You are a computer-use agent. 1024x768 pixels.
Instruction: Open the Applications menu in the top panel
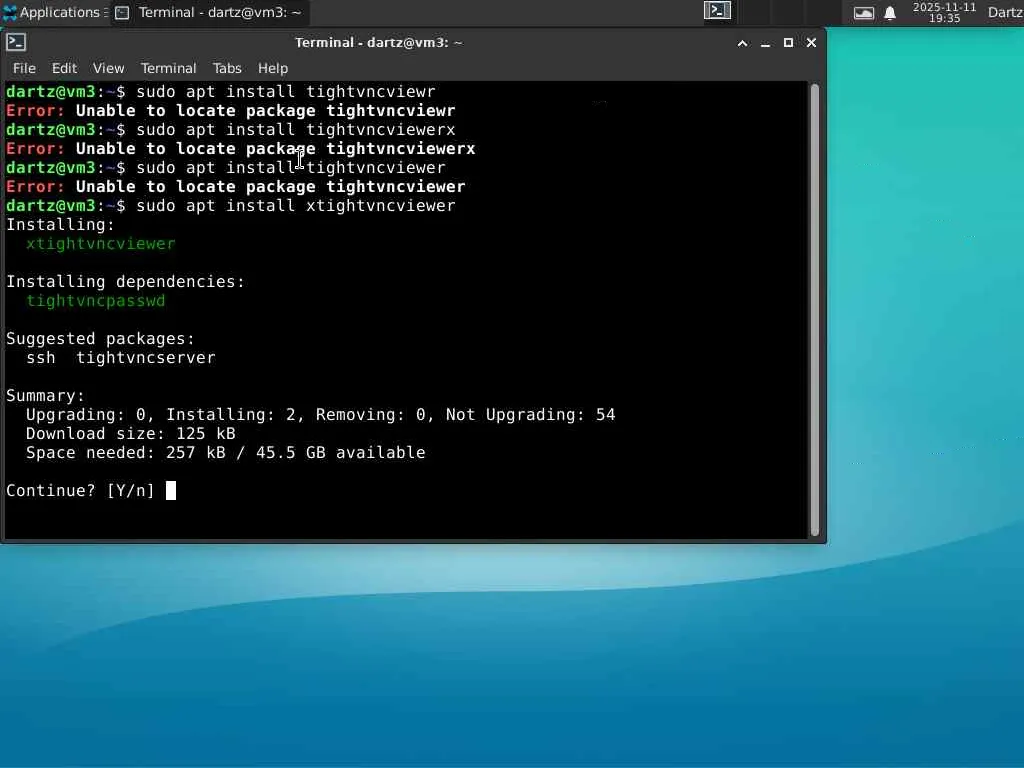54,12
